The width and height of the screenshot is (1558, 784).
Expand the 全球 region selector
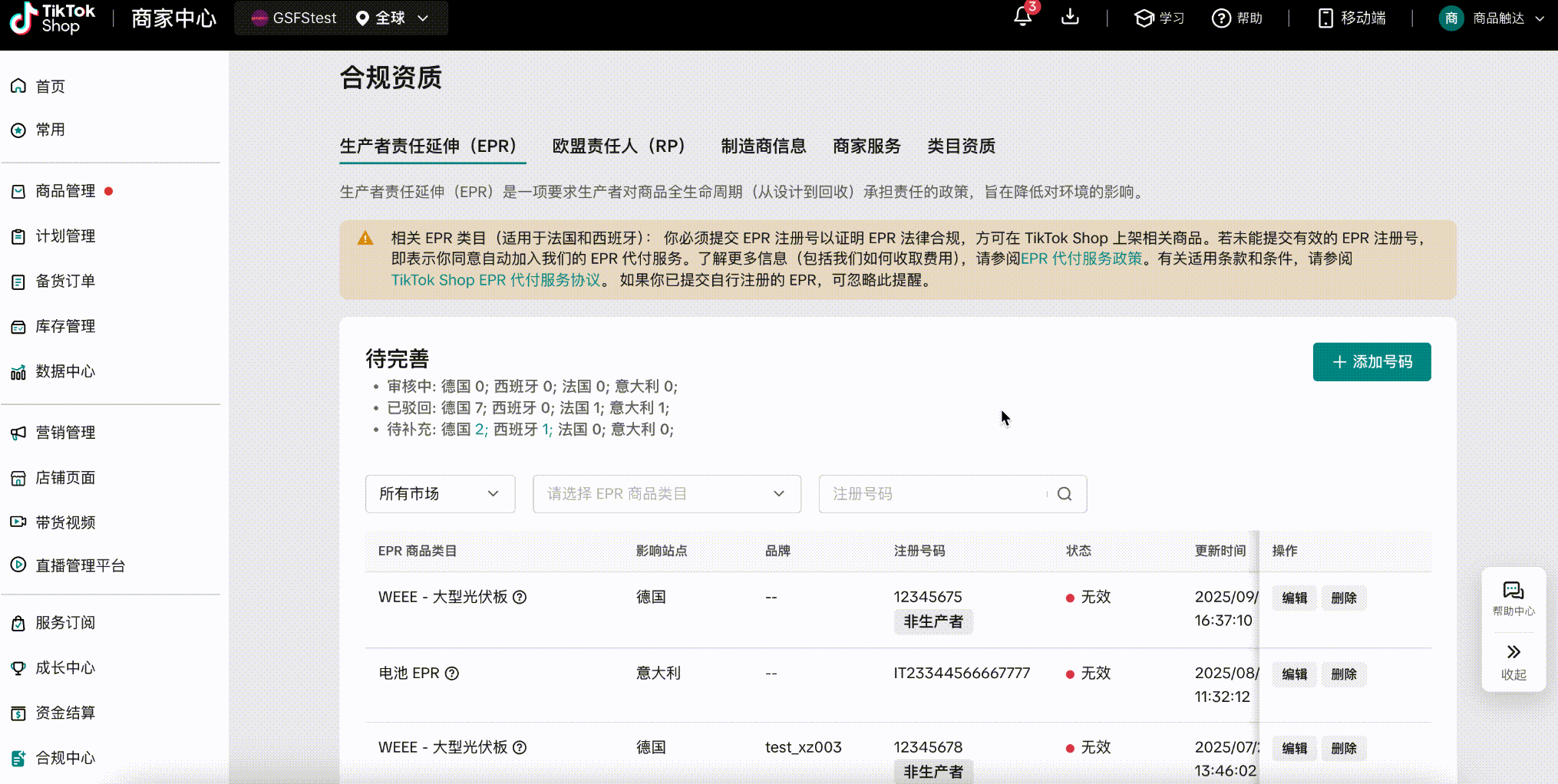click(x=391, y=18)
